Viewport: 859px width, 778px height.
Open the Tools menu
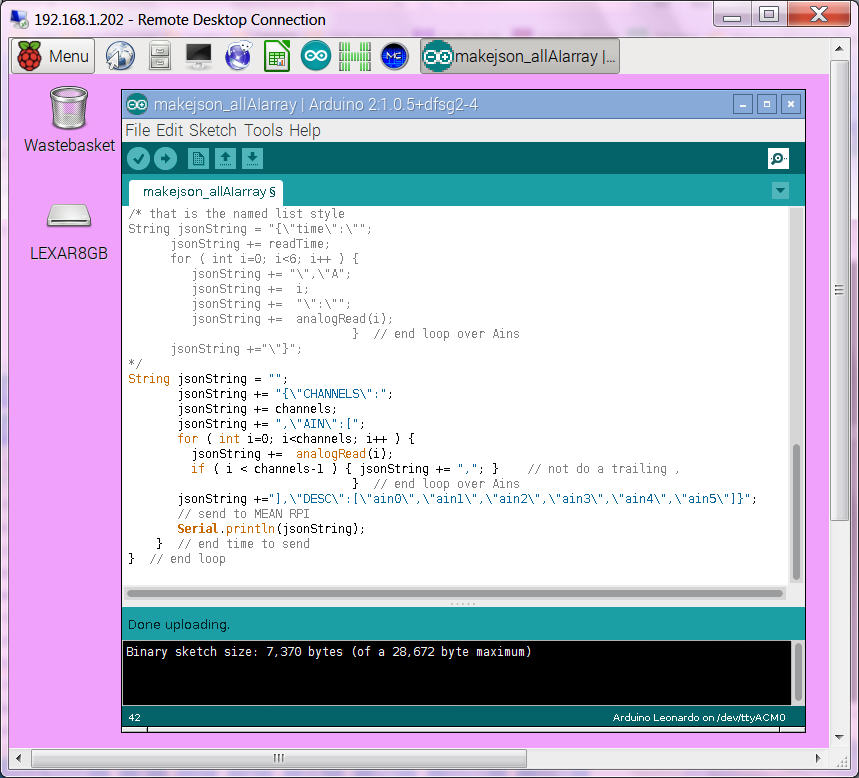(x=263, y=130)
